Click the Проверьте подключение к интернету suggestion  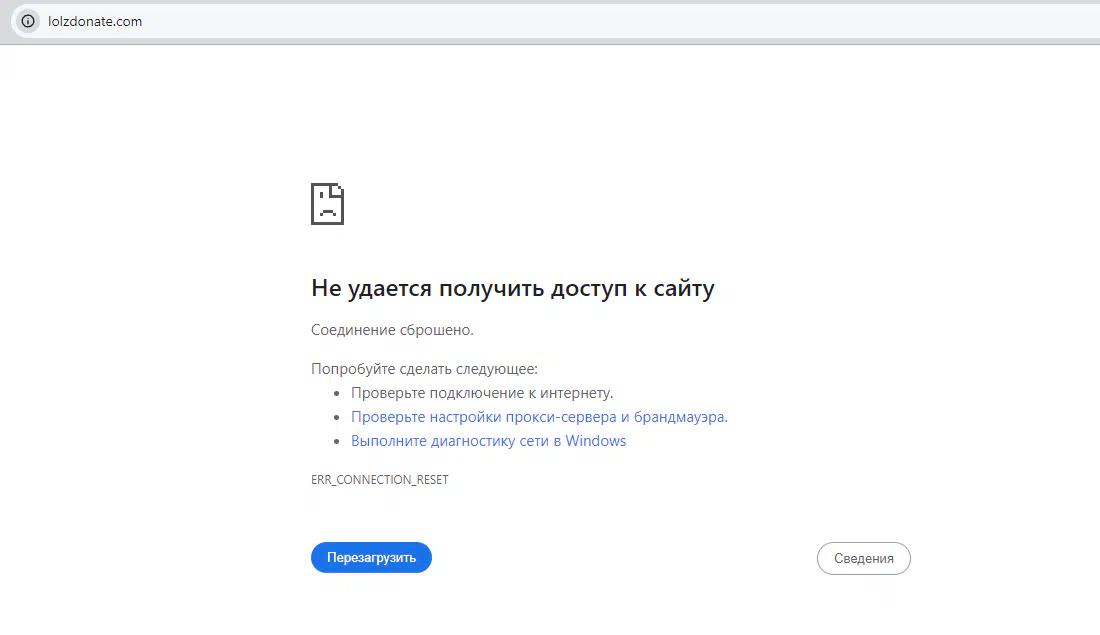pyautogui.click(x=482, y=393)
